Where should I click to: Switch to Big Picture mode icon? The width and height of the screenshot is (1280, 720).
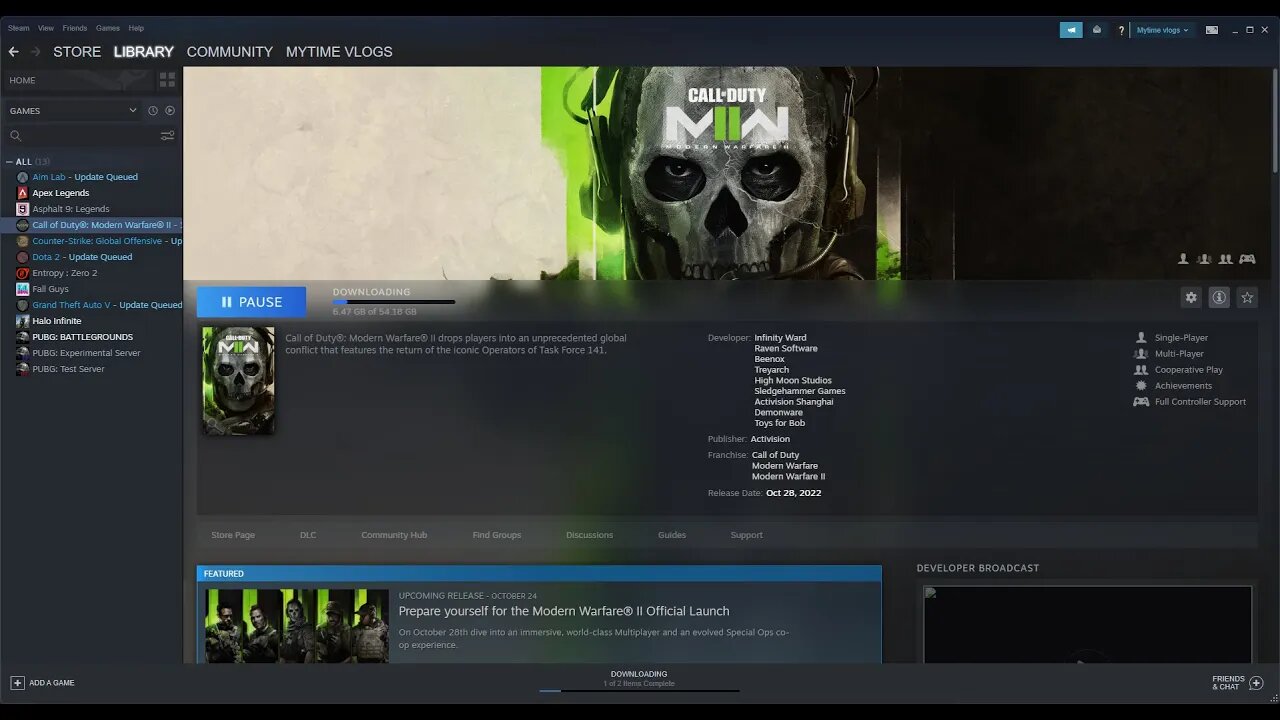[x=1212, y=30]
